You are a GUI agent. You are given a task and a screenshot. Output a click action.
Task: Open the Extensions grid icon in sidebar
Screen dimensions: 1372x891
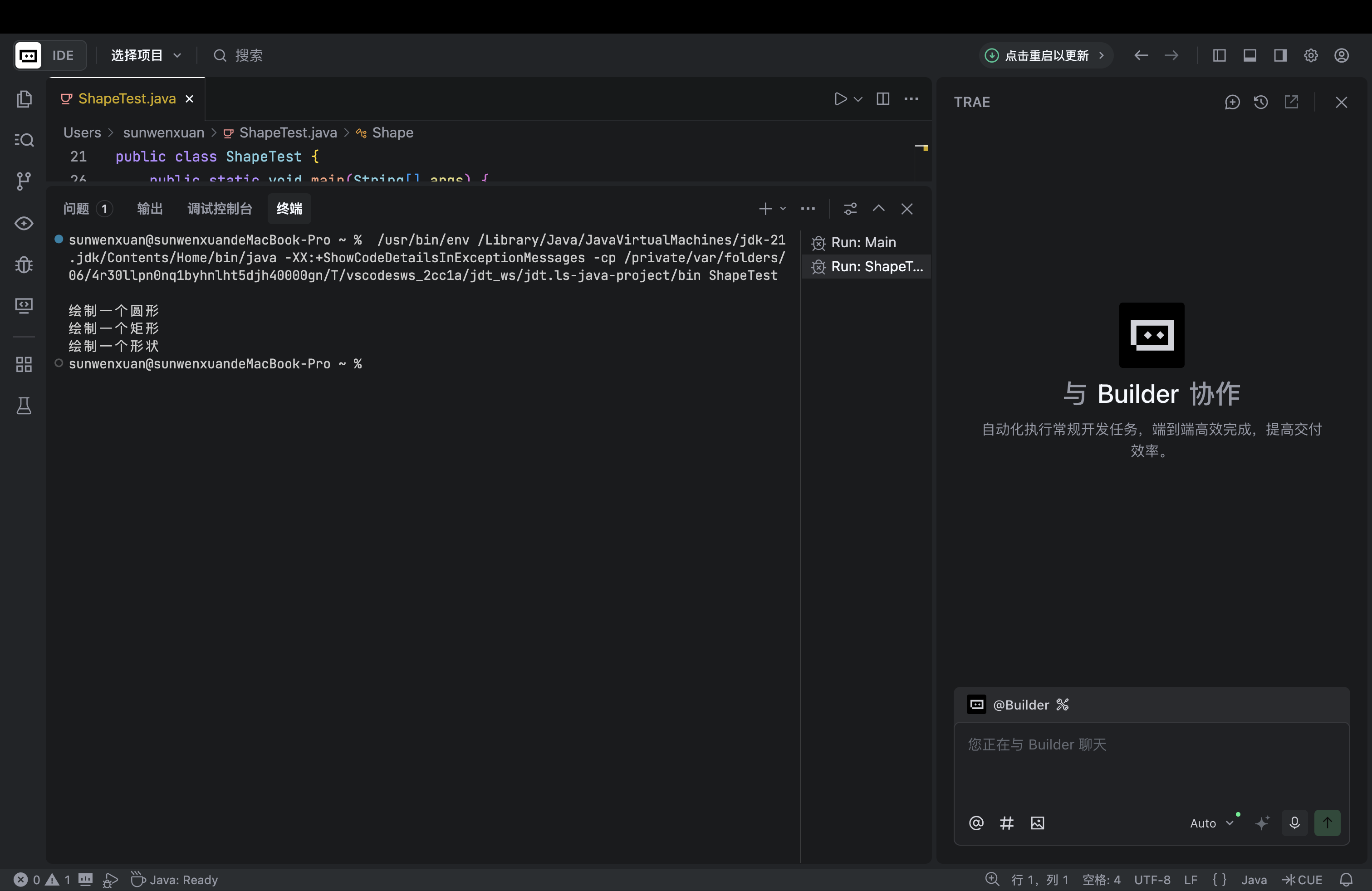pos(24,364)
